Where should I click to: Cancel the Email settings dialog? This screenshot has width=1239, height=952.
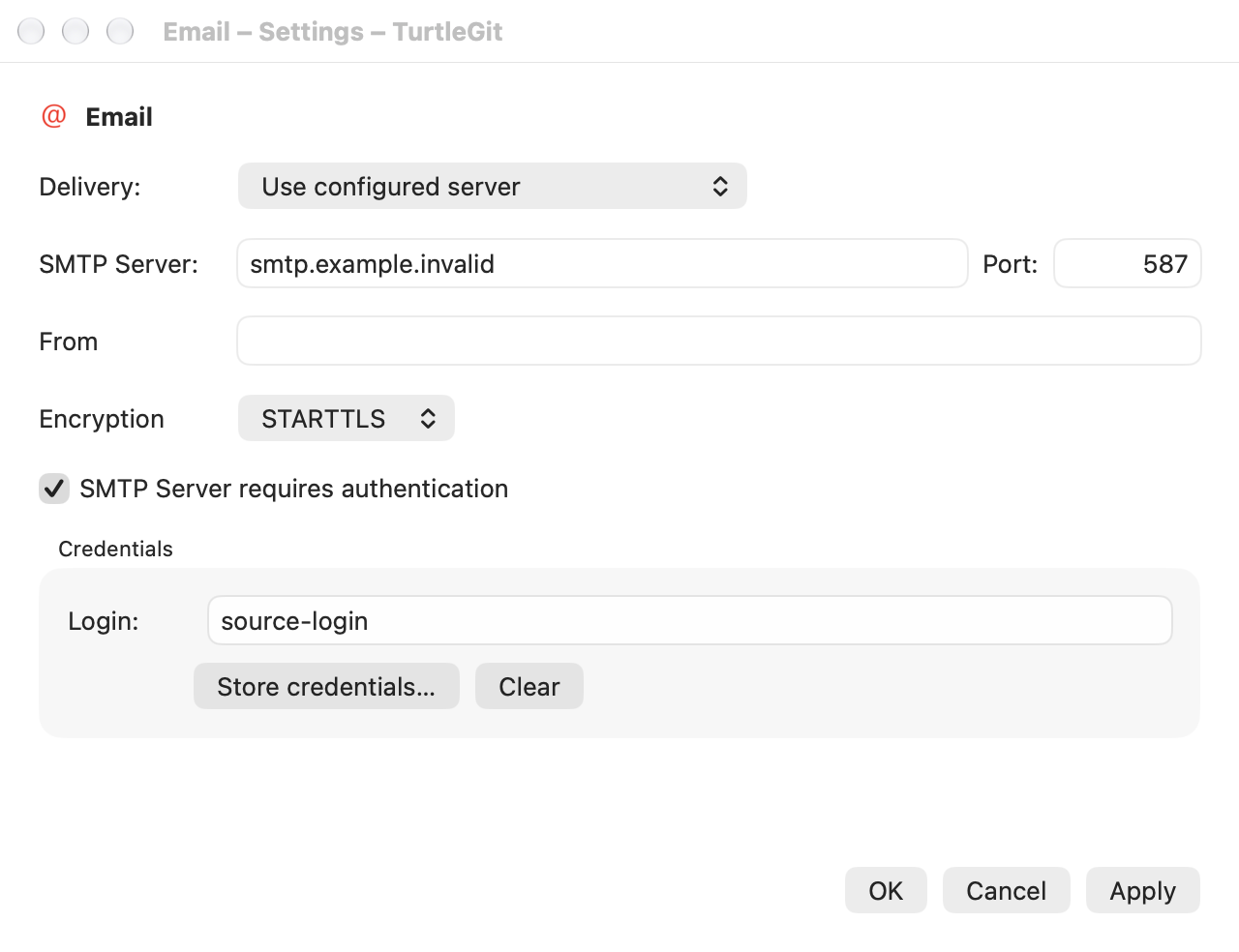(1007, 890)
